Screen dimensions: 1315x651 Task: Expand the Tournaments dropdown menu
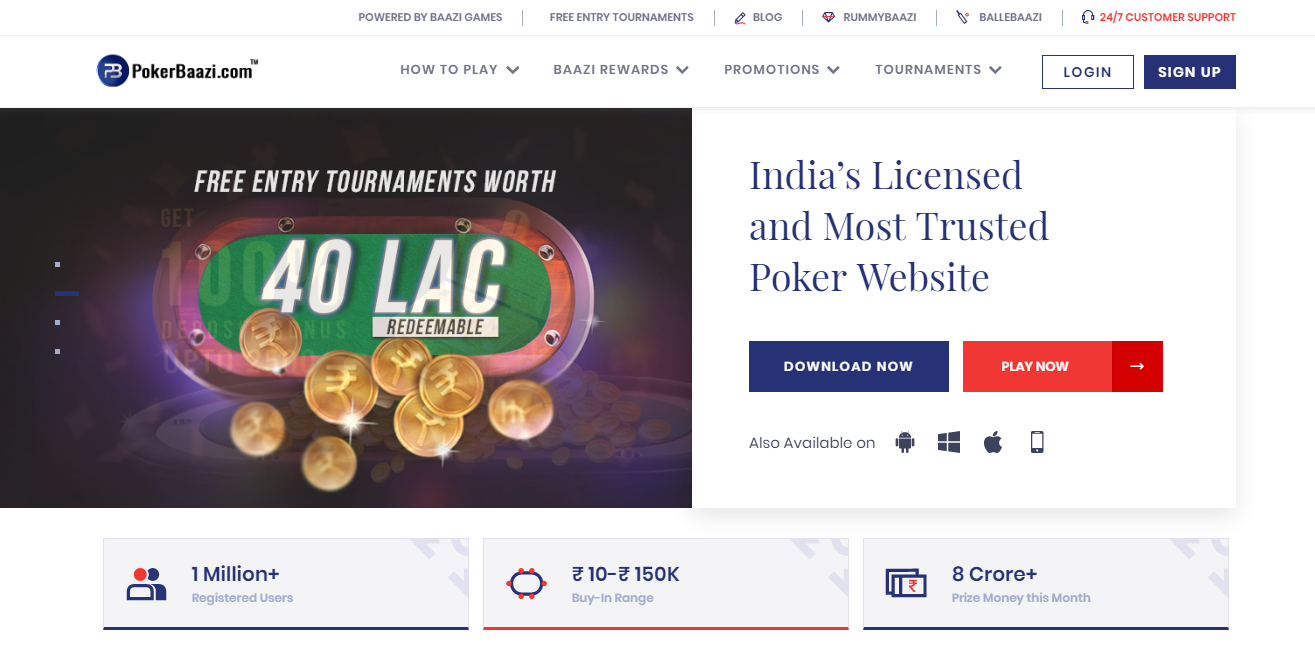938,70
